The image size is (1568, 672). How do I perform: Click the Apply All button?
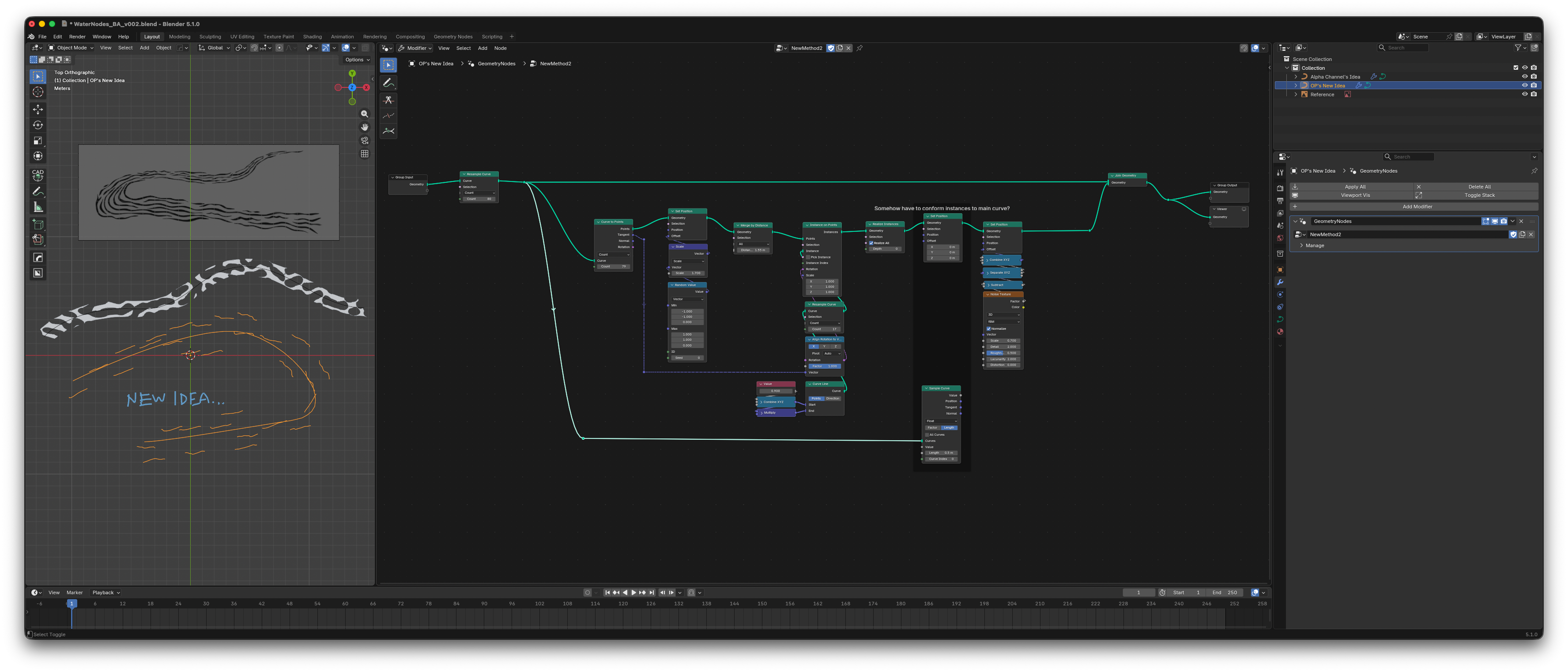(1351, 187)
